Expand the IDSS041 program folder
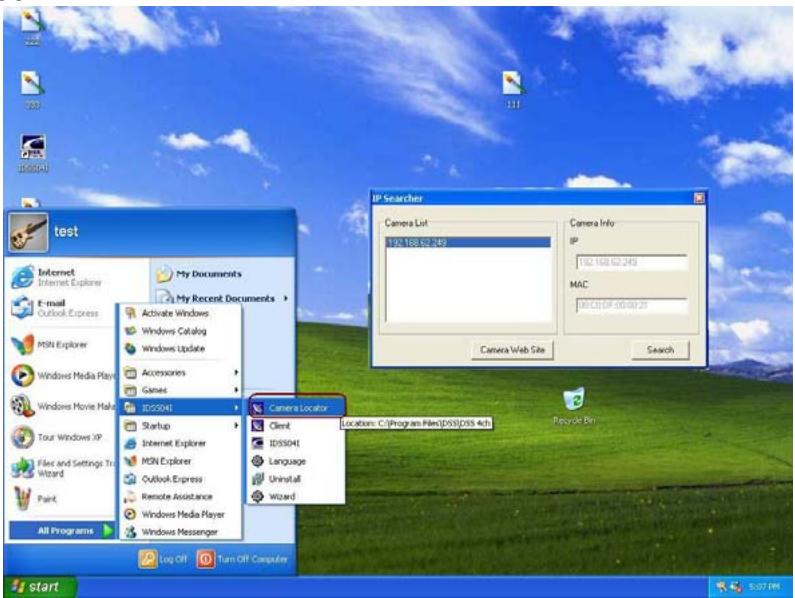 (180, 408)
